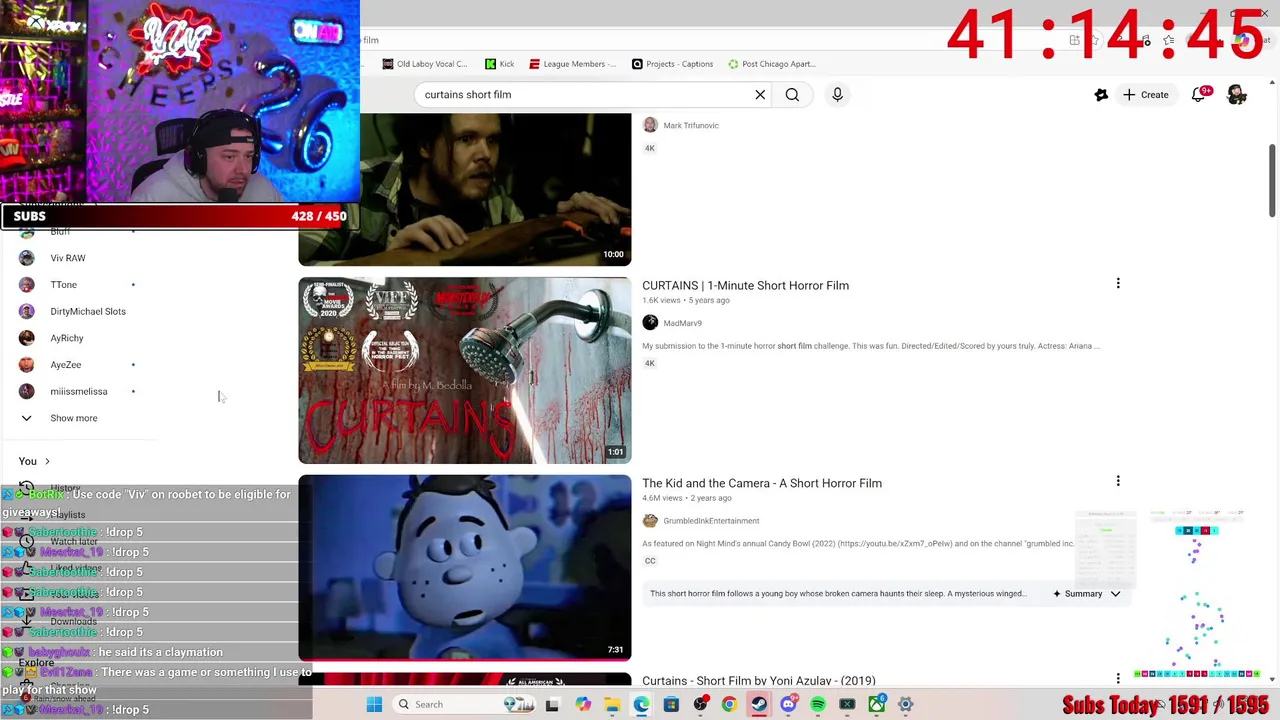The image size is (1280, 720).
Task: Open the League Members bookmark
Action: coord(573,64)
